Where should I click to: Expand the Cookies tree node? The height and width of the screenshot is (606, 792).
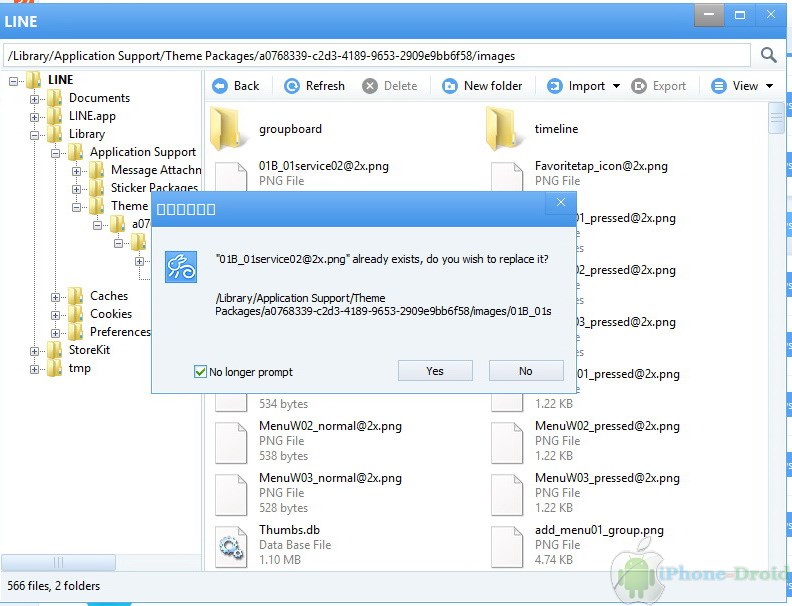point(56,315)
